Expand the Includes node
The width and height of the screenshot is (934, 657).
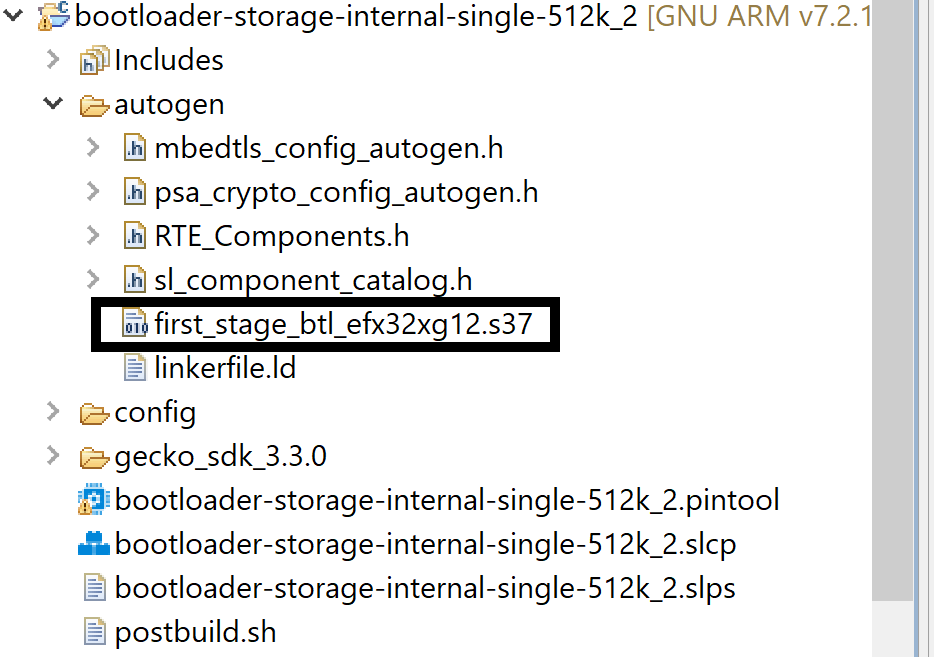pyautogui.click(x=54, y=60)
